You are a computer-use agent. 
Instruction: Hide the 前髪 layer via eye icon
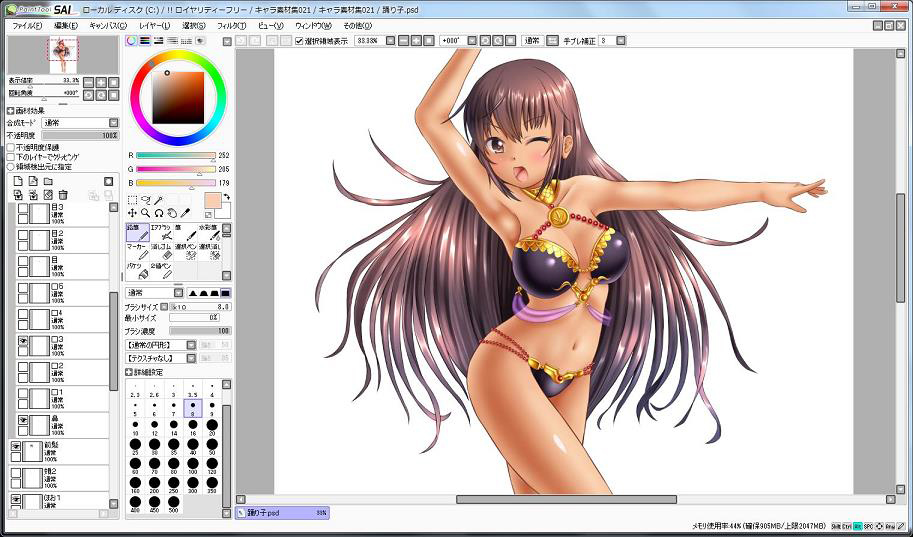pyautogui.click(x=16, y=447)
